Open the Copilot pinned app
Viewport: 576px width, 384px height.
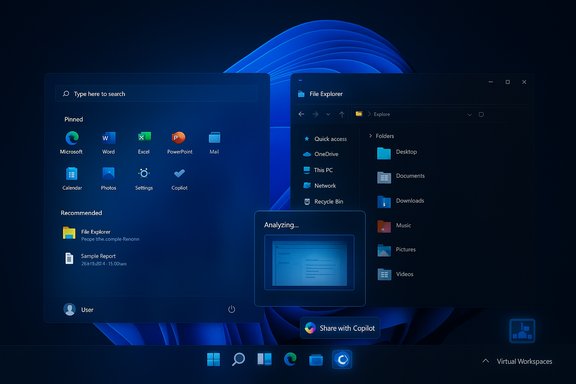tap(179, 179)
